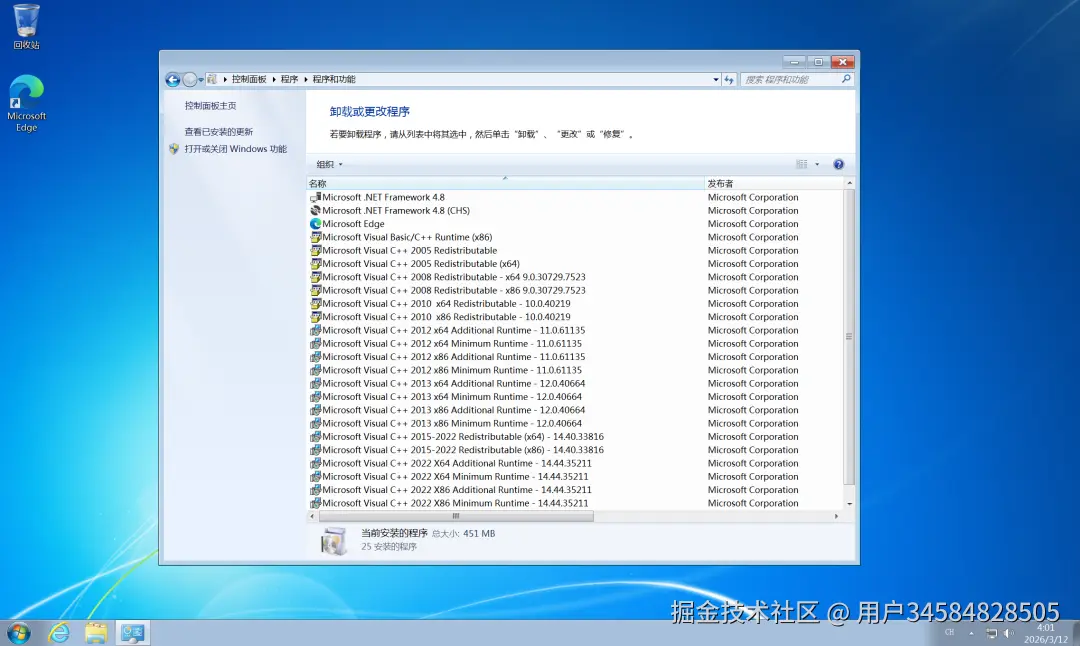This screenshot has width=1080, height=646.
Task: Click the search magnifier icon
Action: (x=847, y=79)
